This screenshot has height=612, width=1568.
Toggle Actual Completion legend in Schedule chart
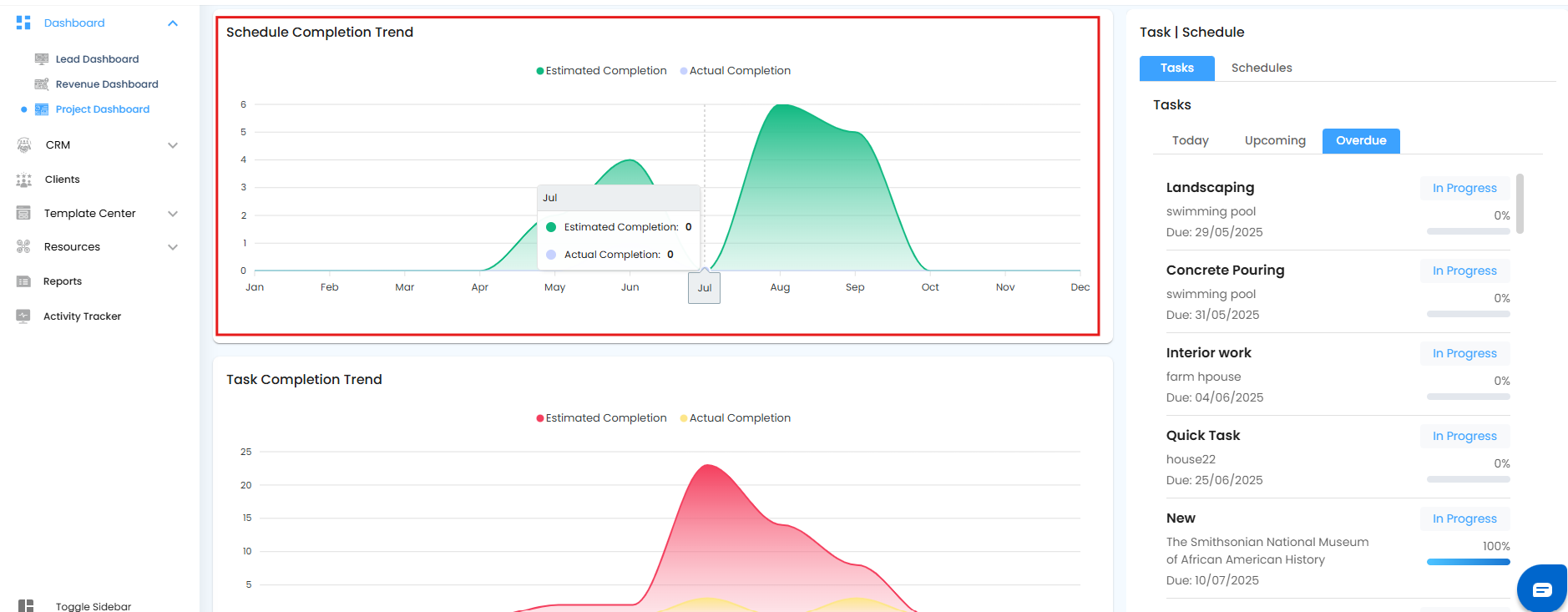736,71
